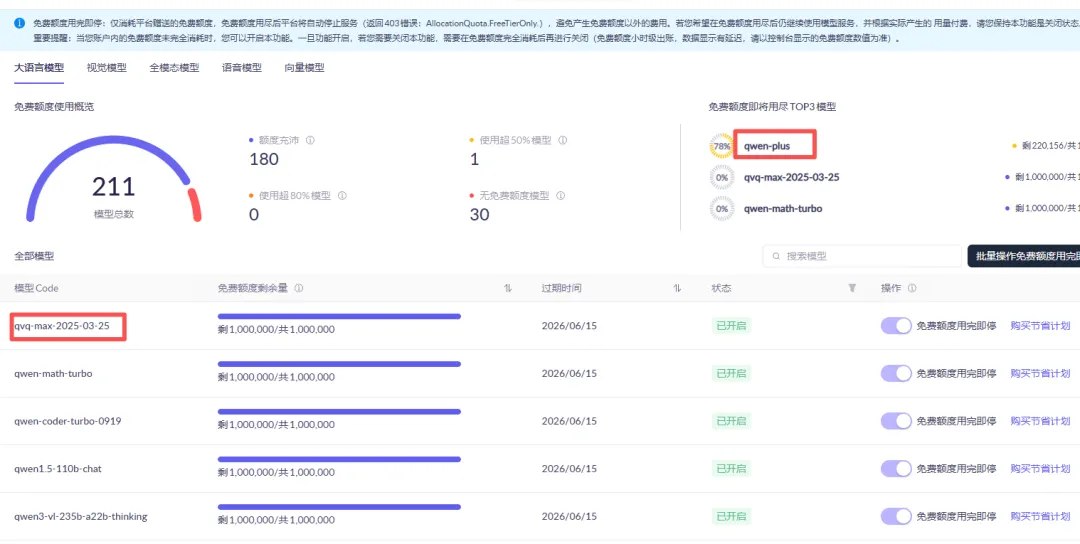The height and width of the screenshot is (544, 1080).
Task: Open info tooltip next to 使用超80%模型
Action: [x=342, y=196]
